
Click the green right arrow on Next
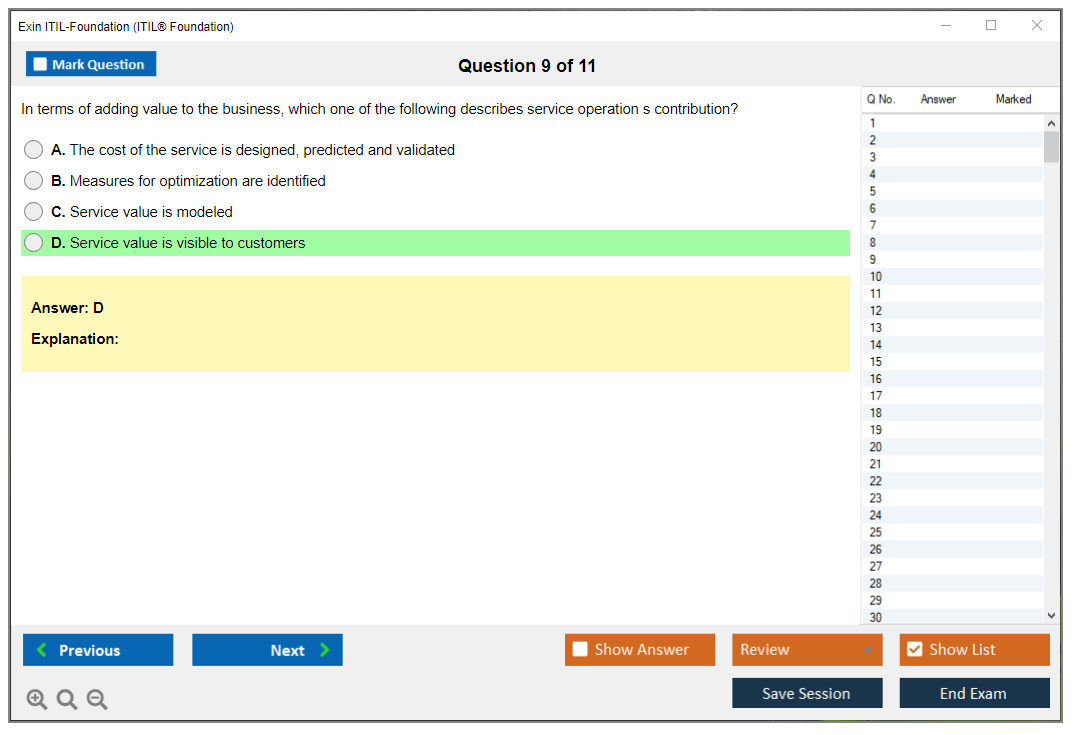click(x=324, y=650)
